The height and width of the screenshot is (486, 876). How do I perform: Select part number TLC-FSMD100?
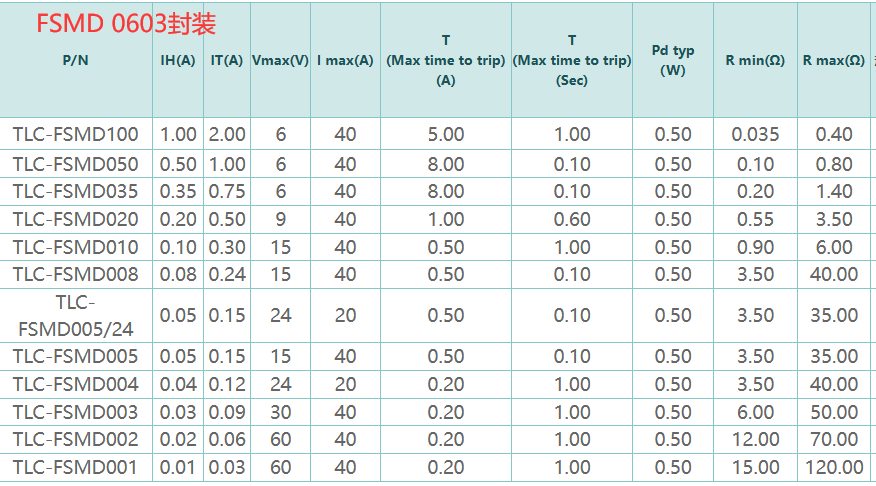(76, 134)
